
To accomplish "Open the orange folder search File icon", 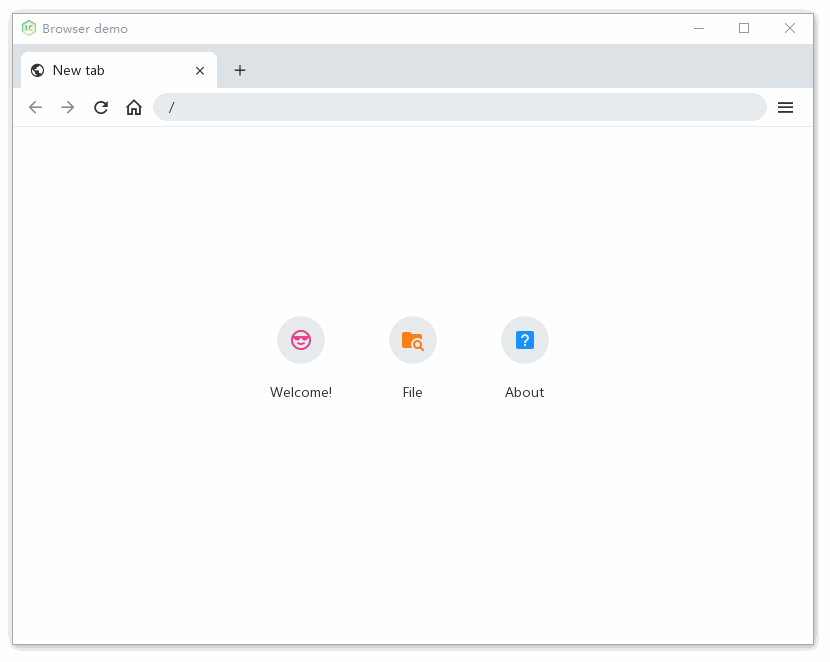I will click(413, 340).
